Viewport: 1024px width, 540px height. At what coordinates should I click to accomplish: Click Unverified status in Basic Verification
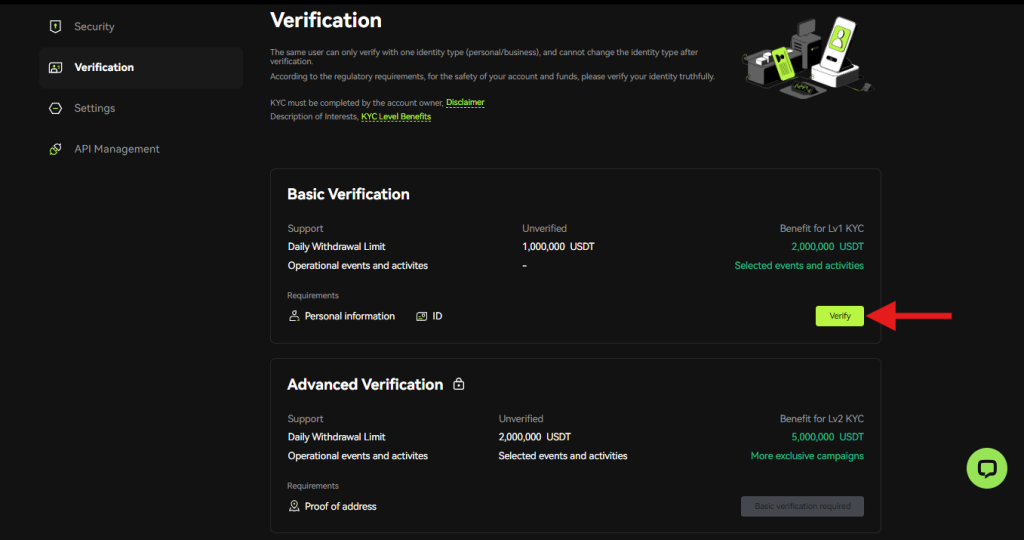[544, 229]
